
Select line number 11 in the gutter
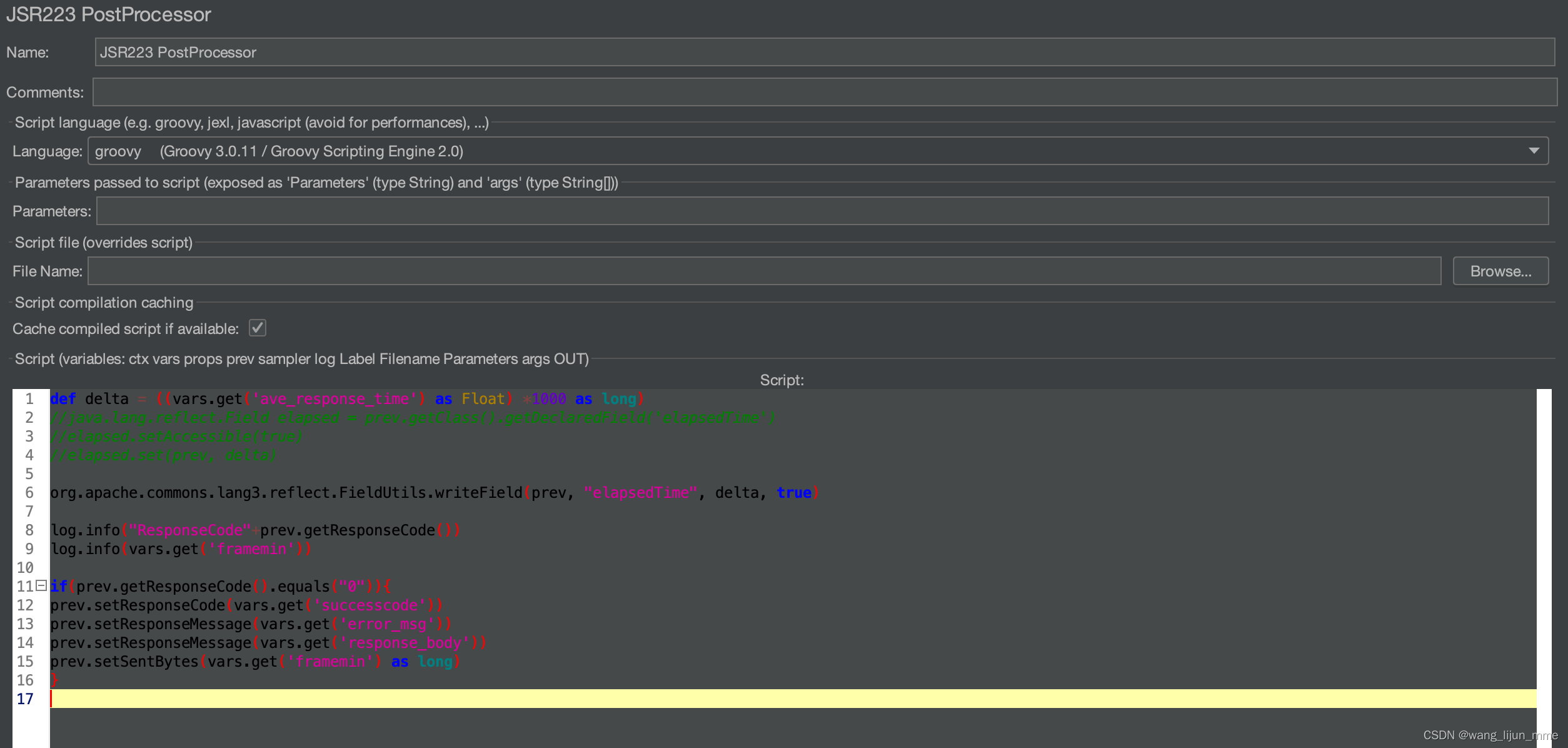pyautogui.click(x=25, y=585)
